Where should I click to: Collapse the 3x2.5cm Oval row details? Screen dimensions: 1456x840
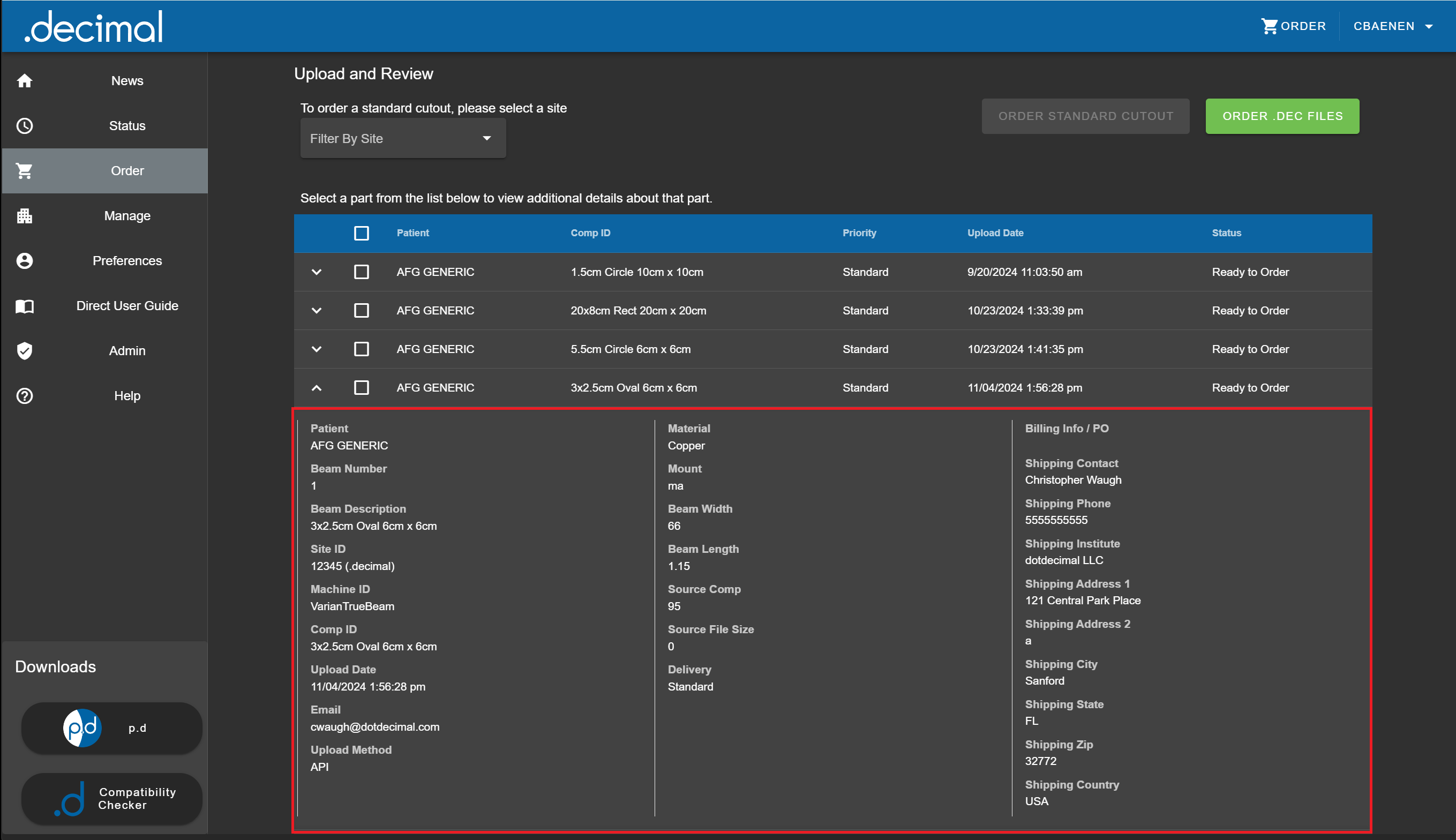316,388
